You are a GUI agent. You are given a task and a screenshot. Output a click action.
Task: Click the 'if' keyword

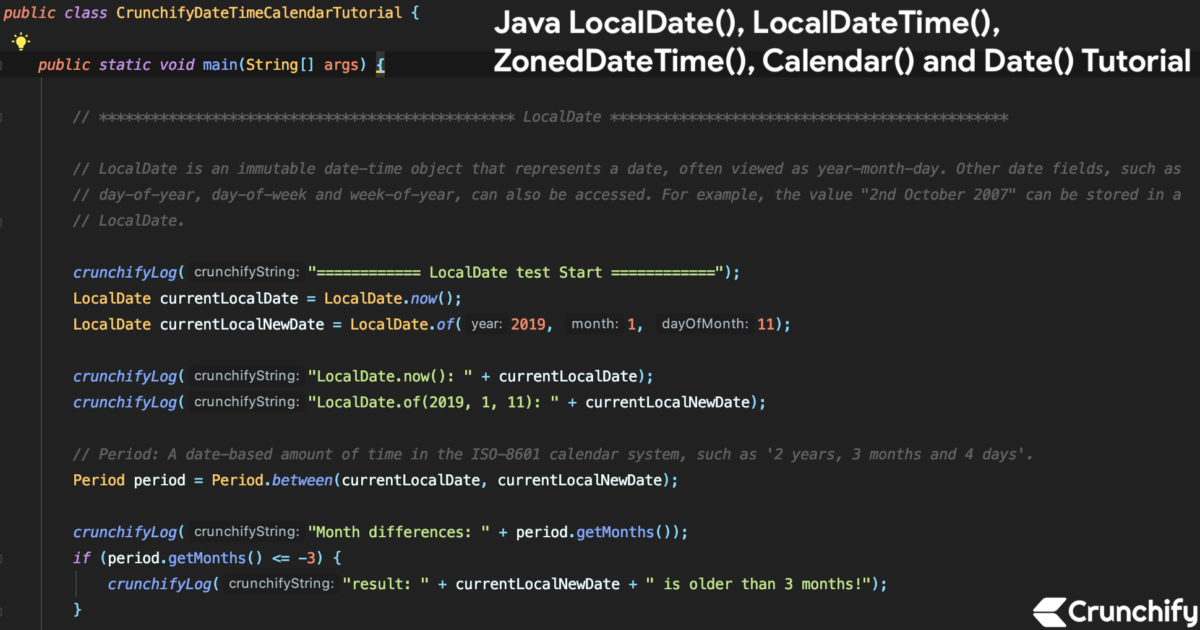(x=82, y=557)
